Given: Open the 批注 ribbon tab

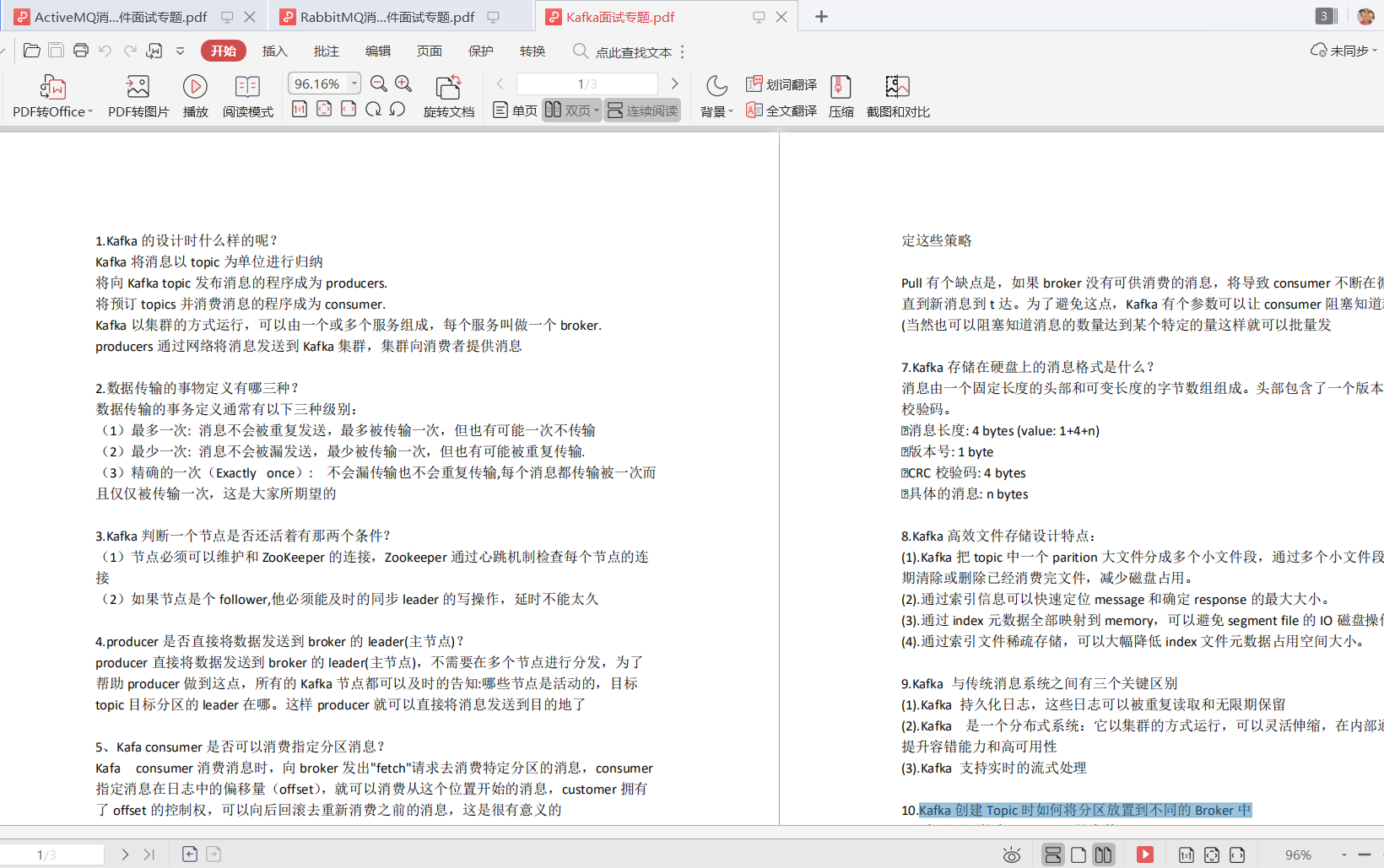Looking at the screenshot, I should tap(327, 51).
